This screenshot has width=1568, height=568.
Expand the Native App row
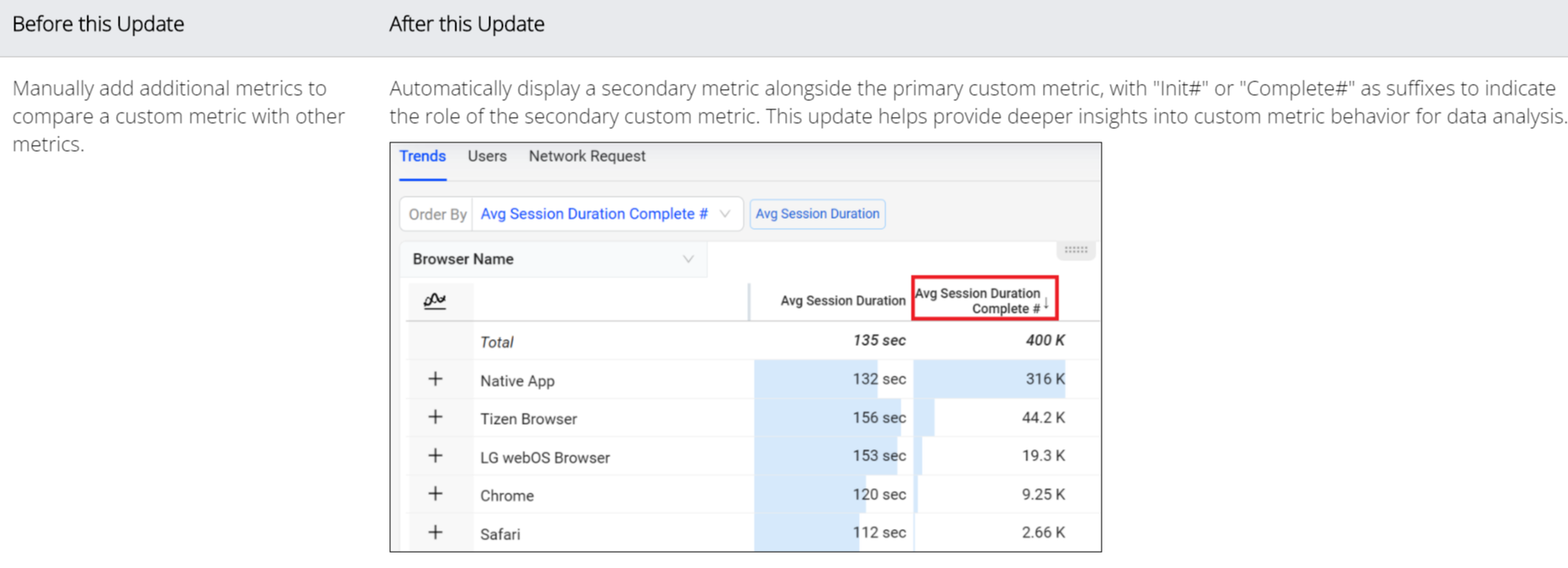click(435, 379)
